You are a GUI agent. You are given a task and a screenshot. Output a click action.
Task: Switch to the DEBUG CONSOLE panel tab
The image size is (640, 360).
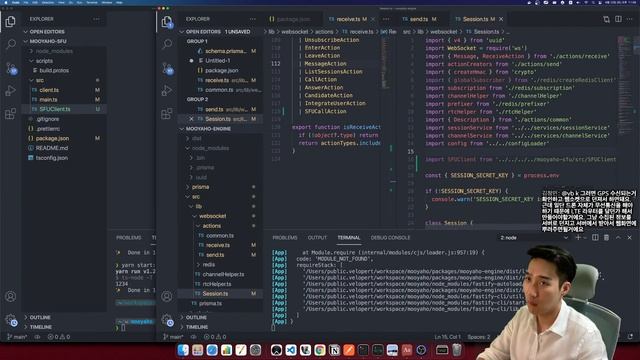390,238
